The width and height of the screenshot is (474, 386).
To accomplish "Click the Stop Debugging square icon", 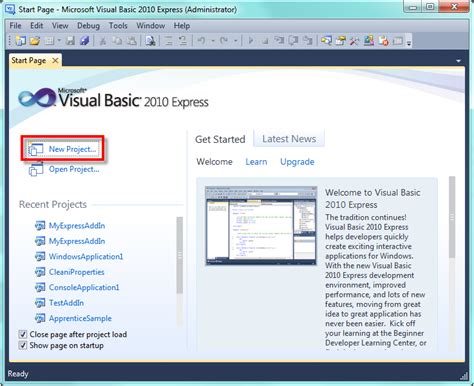I will [x=265, y=41].
